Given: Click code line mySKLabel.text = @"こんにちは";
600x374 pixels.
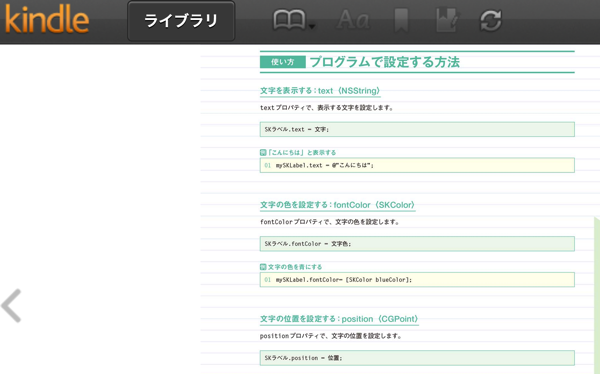Looking at the screenshot, I should click(417, 165).
